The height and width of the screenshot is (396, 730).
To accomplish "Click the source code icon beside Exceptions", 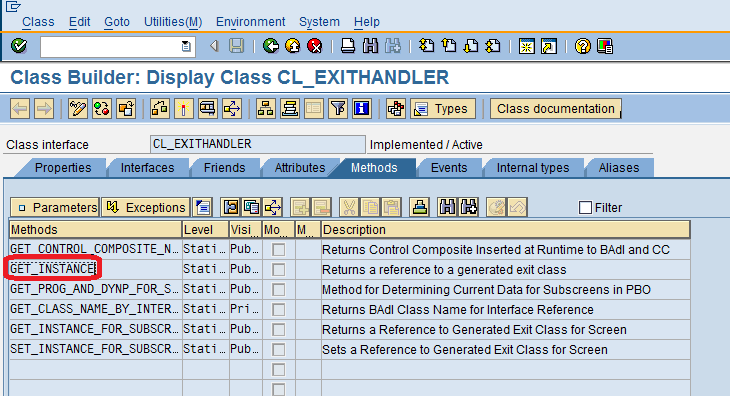I will [x=203, y=207].
